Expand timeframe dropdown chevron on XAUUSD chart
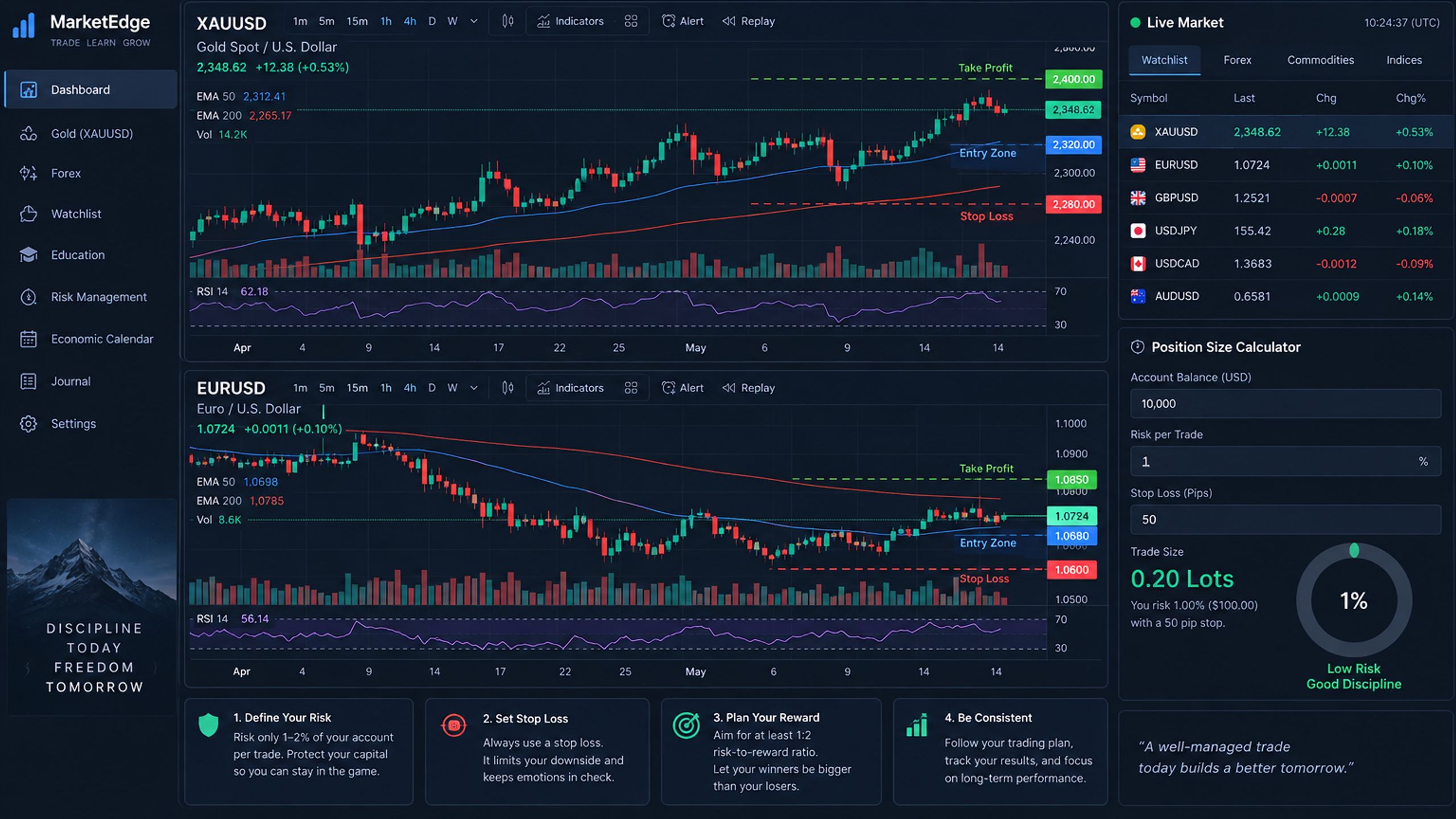 474,21
